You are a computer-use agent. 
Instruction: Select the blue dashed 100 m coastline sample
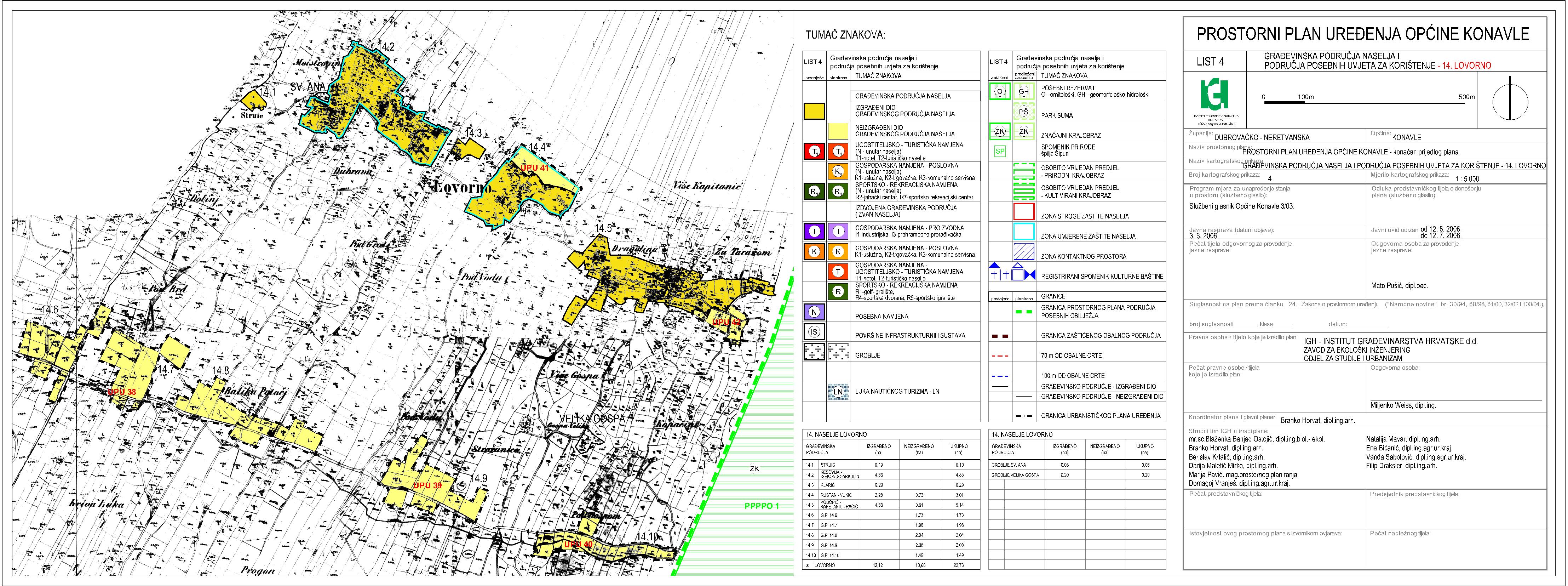pos(1001,376)
